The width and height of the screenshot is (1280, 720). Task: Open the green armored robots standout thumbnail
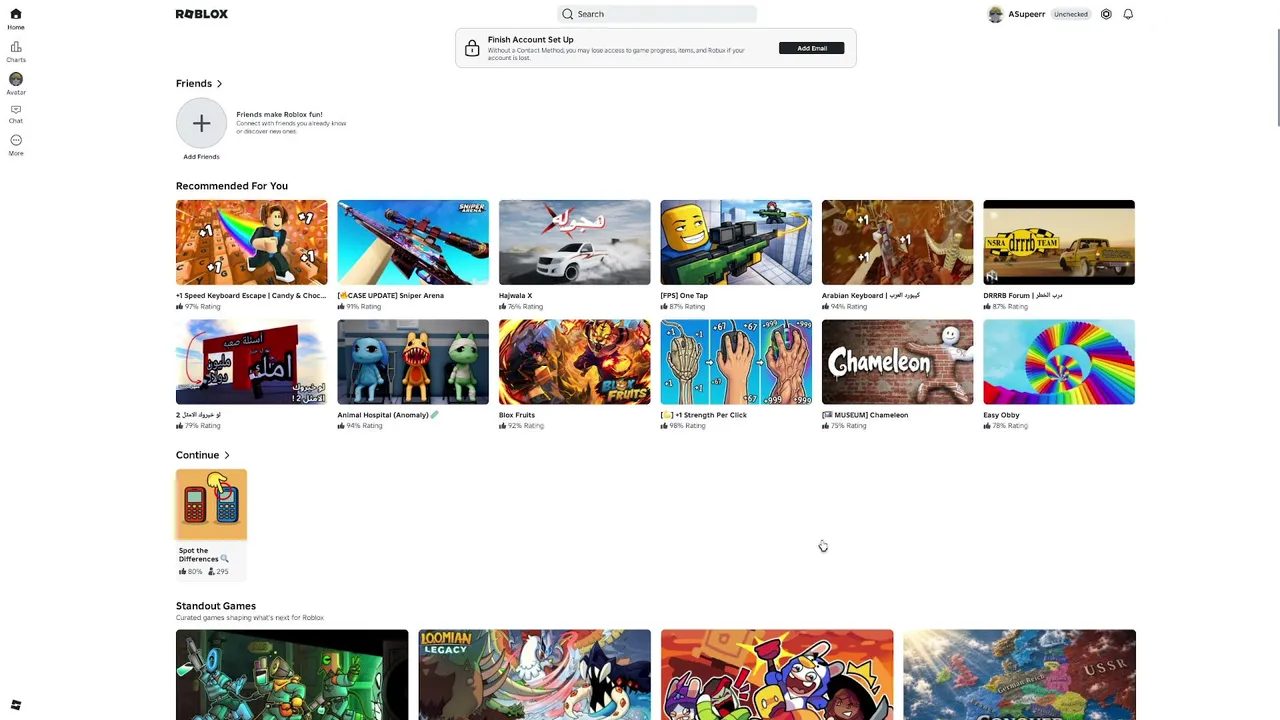point(292,675)
